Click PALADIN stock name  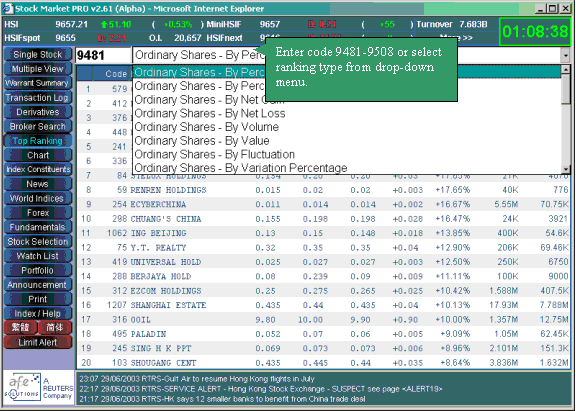pos(148,334)
